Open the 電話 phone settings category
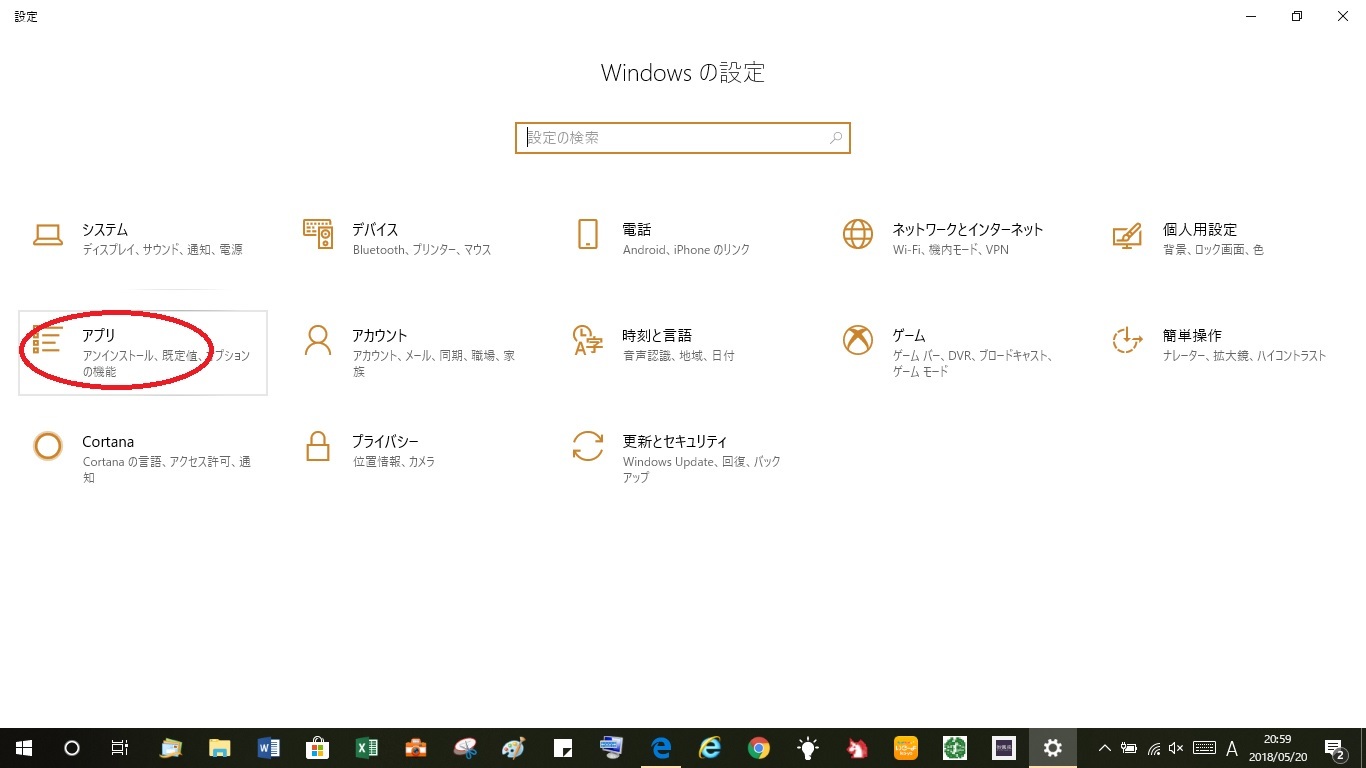This screenshot has height=768, width=1366. tap(683, 239)
